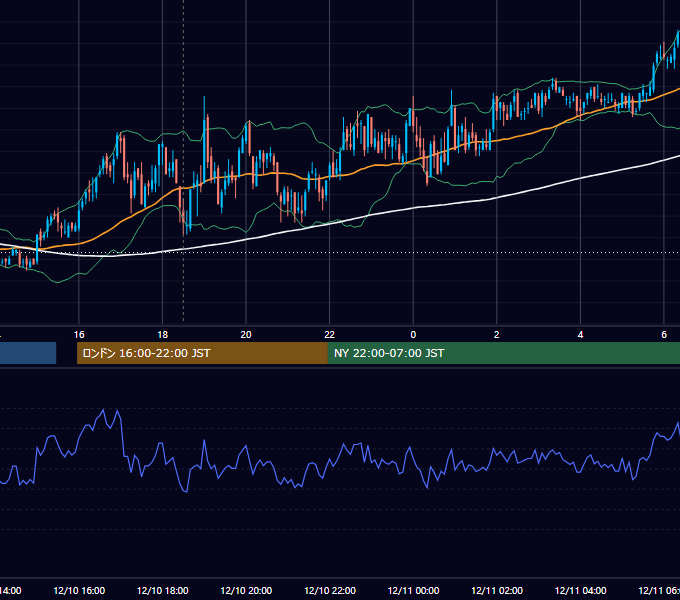
Task: Click the 0 hour axis label
Action: (x=413, y=335)
